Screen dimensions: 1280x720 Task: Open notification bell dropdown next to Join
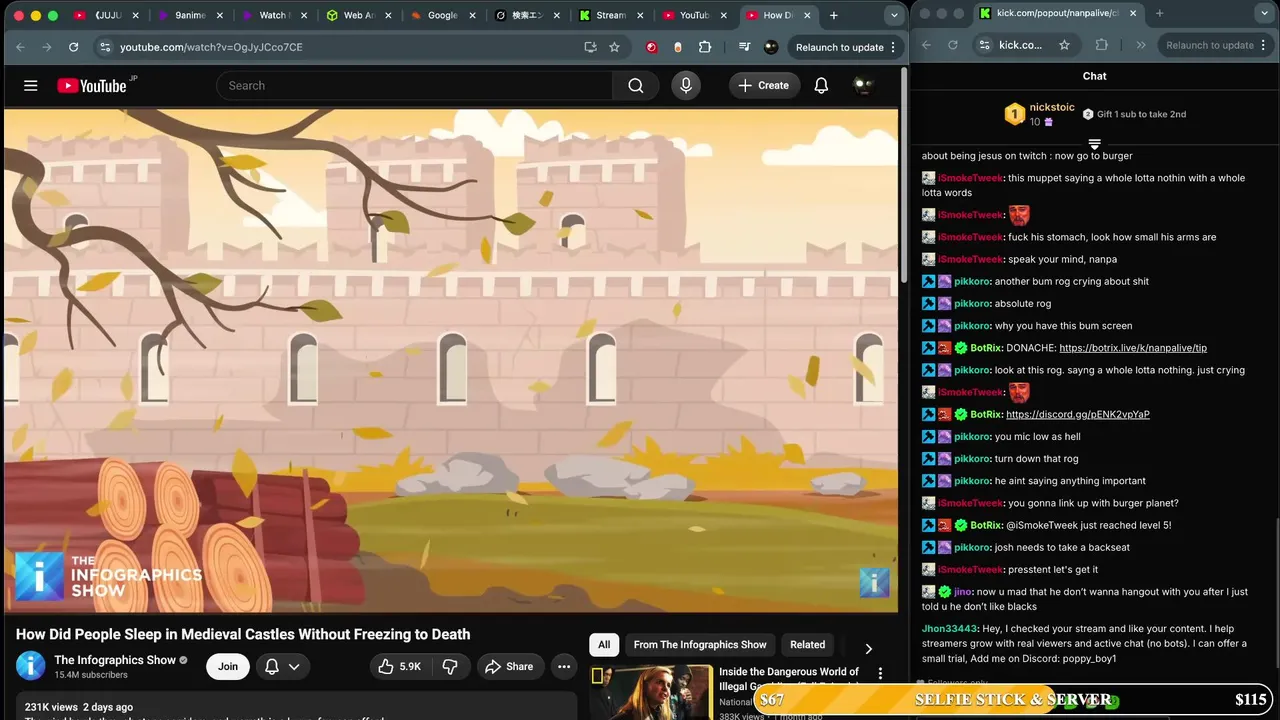282,667
